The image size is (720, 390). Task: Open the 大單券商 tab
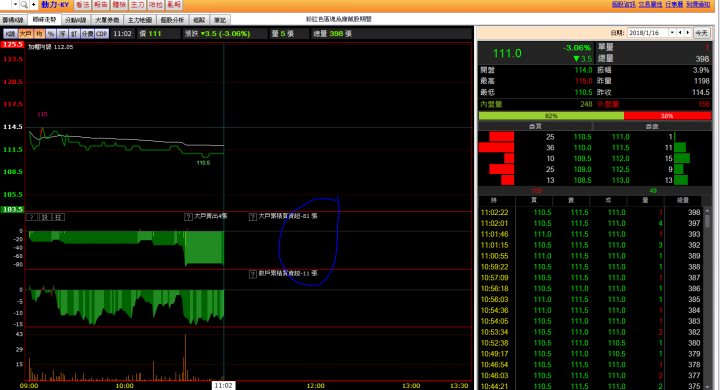107,20
